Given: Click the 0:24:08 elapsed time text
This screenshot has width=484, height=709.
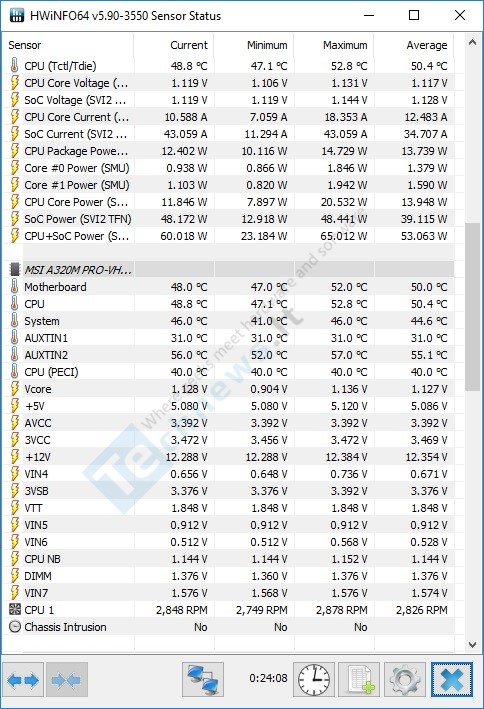Looking at the screenshot, I should (268, 678).
